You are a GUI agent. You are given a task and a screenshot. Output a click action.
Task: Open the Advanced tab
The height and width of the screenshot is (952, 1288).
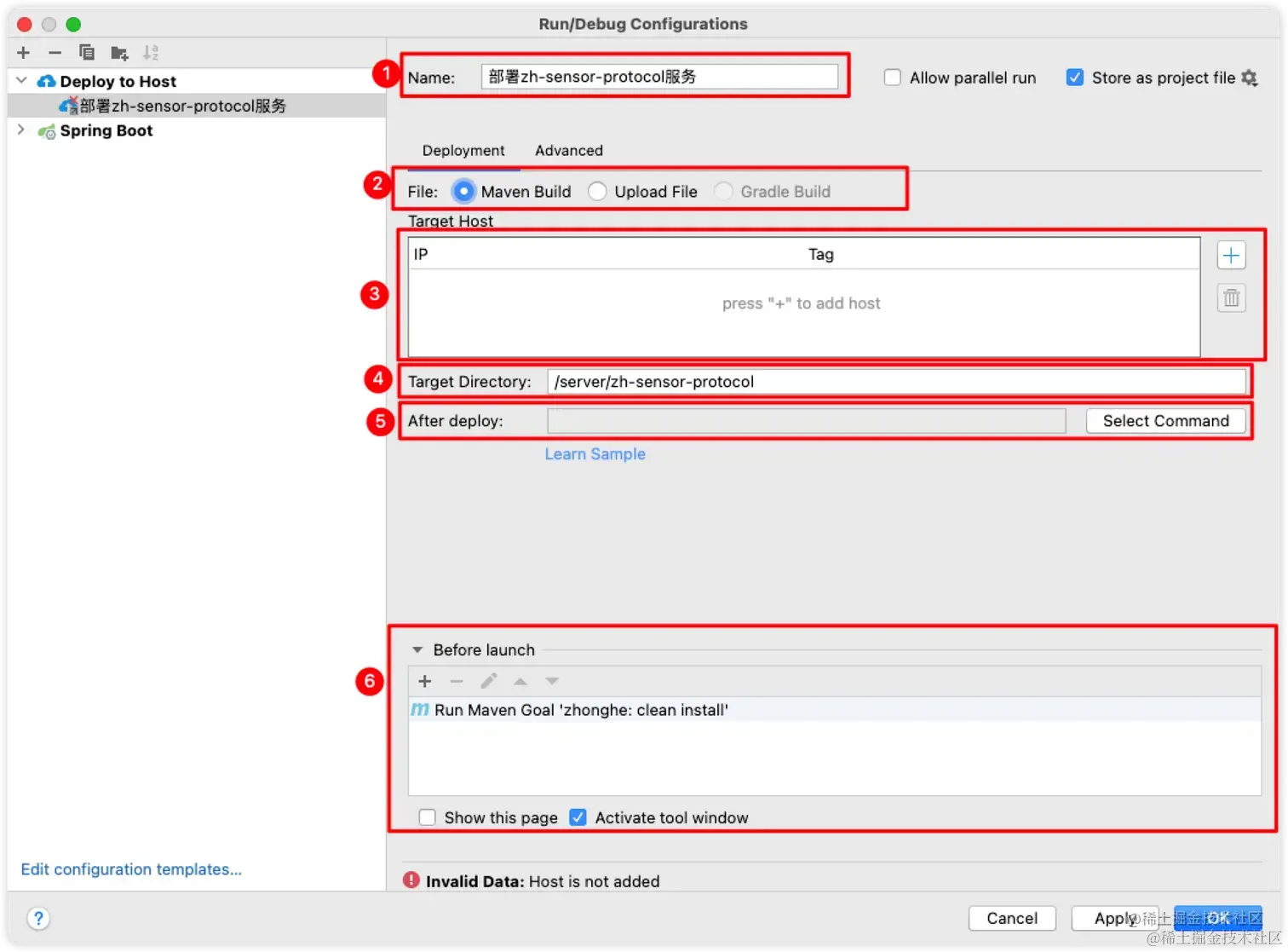pyautogui.click(x=569, y=150)
